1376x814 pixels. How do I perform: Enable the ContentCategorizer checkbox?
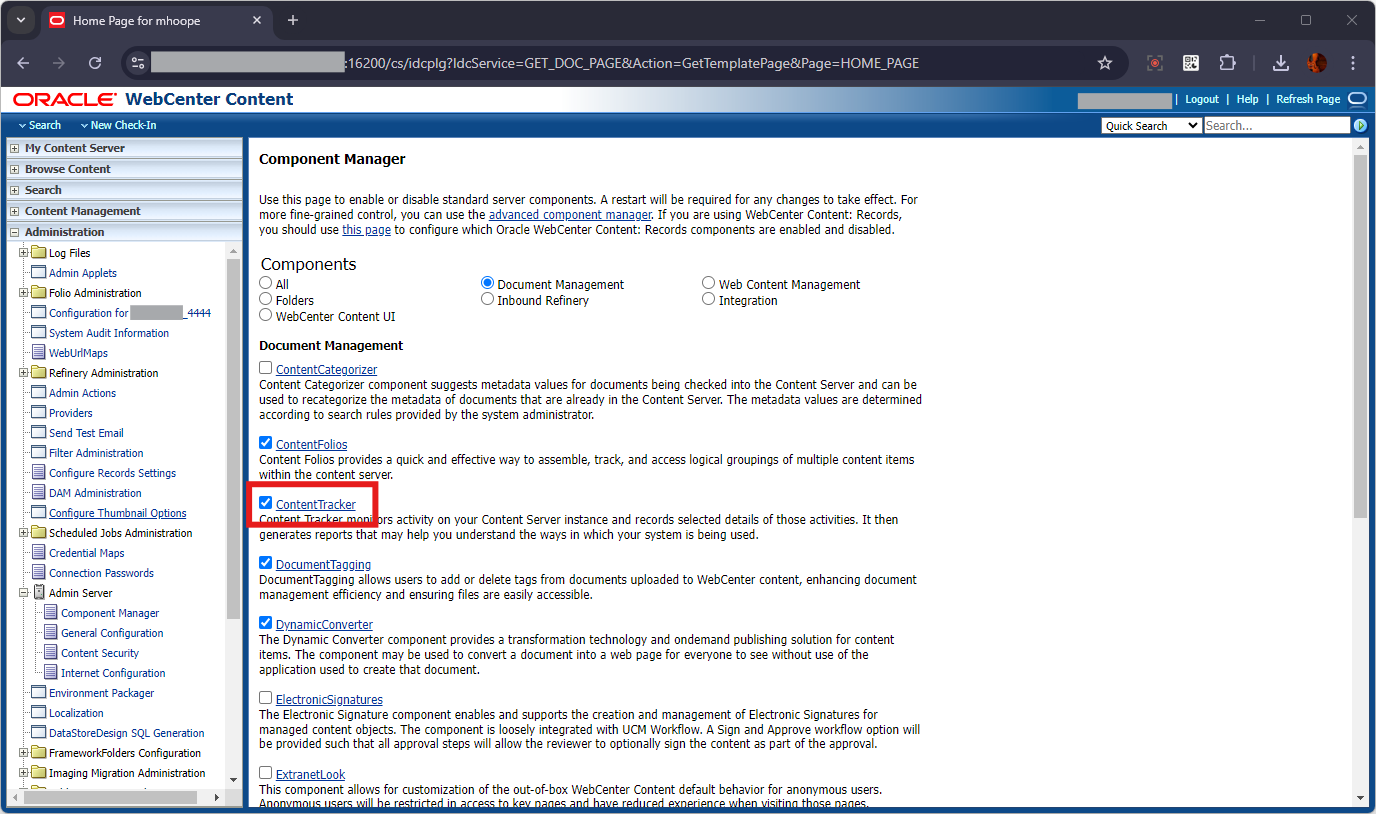pos(266,368)
